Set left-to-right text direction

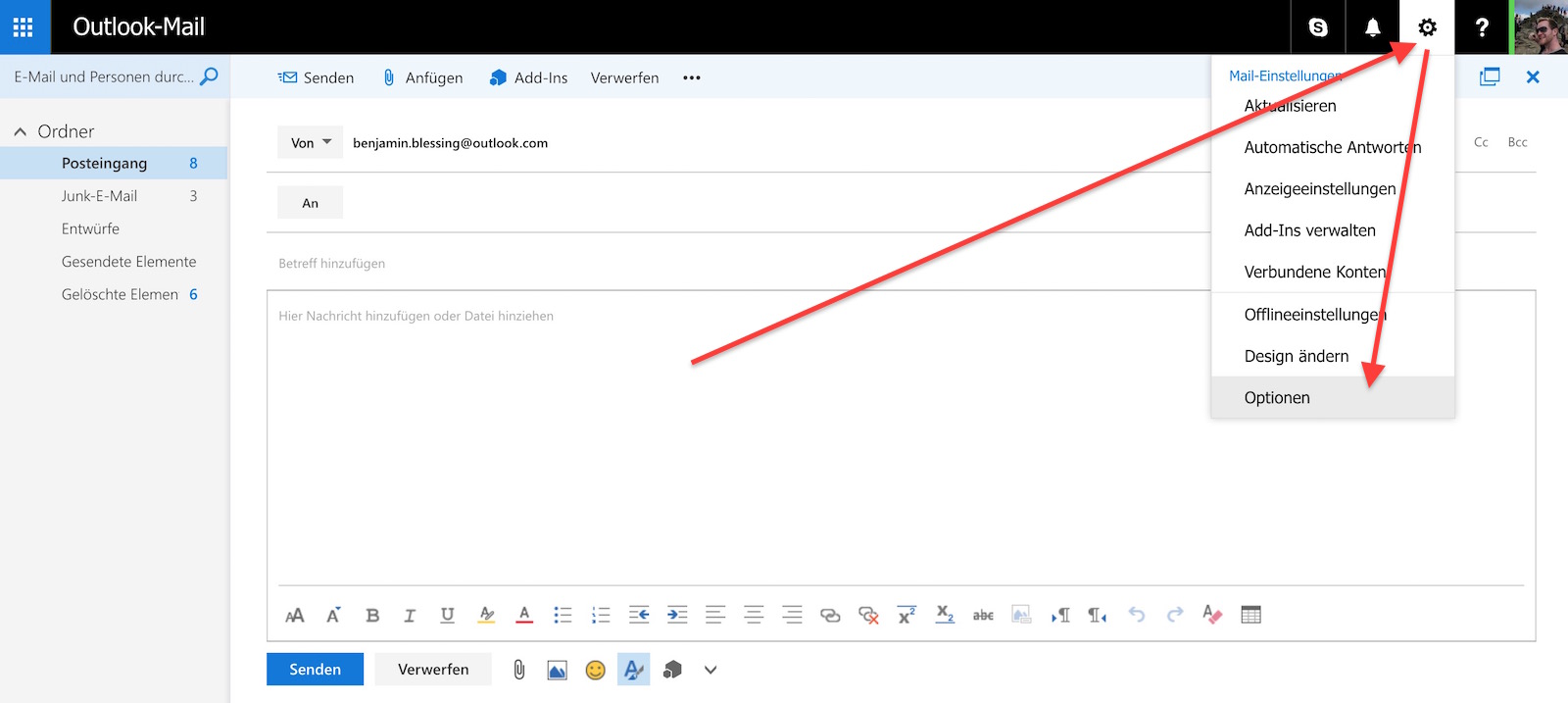tap(1060, 616)
